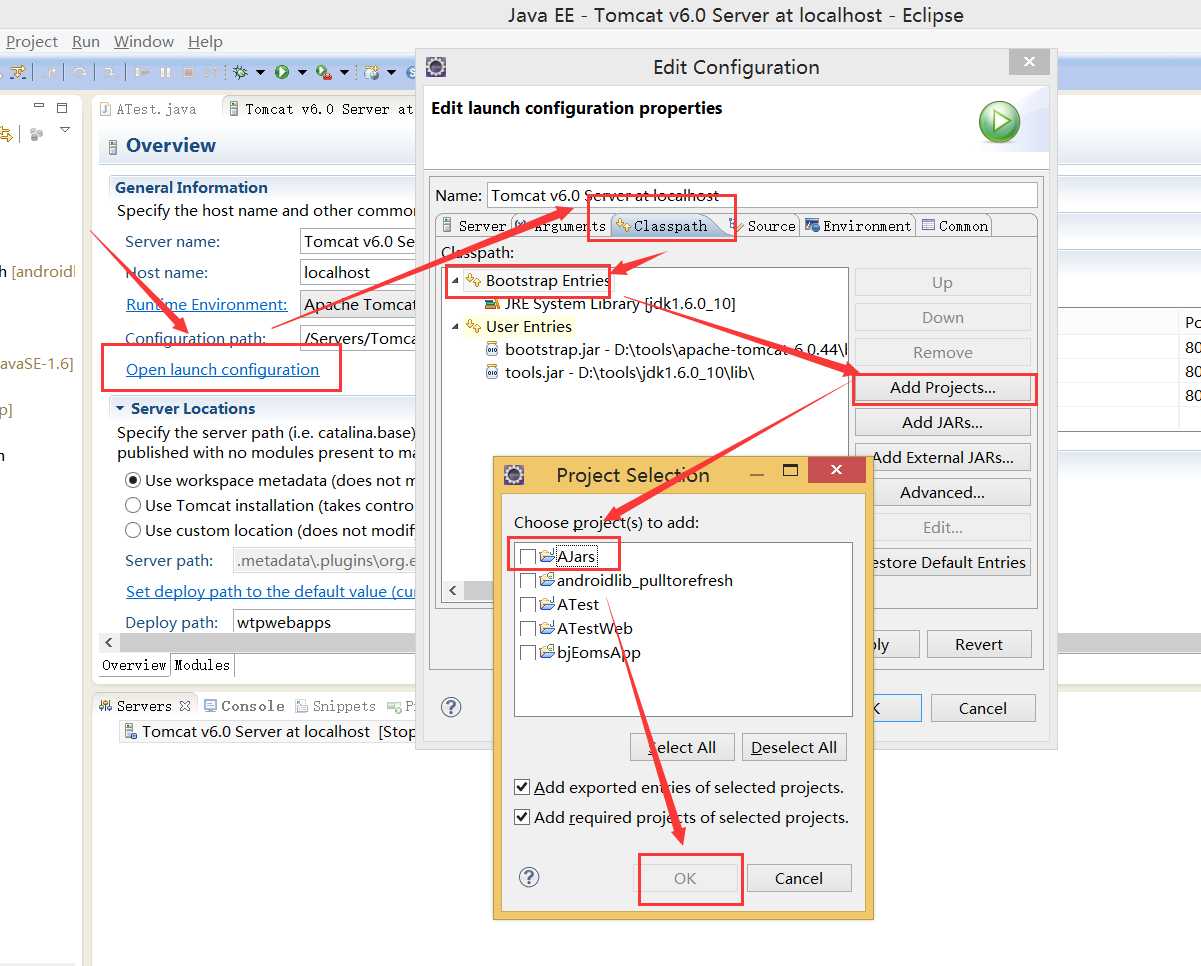The width and height of the screenshot is (1201, 966).
Task: Toggle Add exported entries of selected projects
Action: point(521,787)
